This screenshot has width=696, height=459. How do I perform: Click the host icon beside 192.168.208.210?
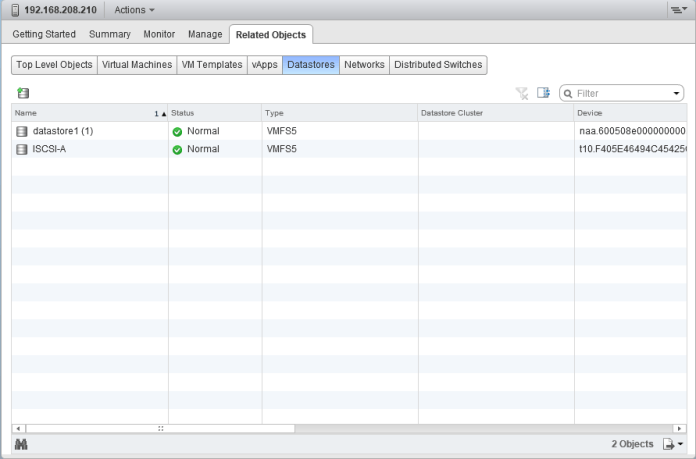click(16, 10)
